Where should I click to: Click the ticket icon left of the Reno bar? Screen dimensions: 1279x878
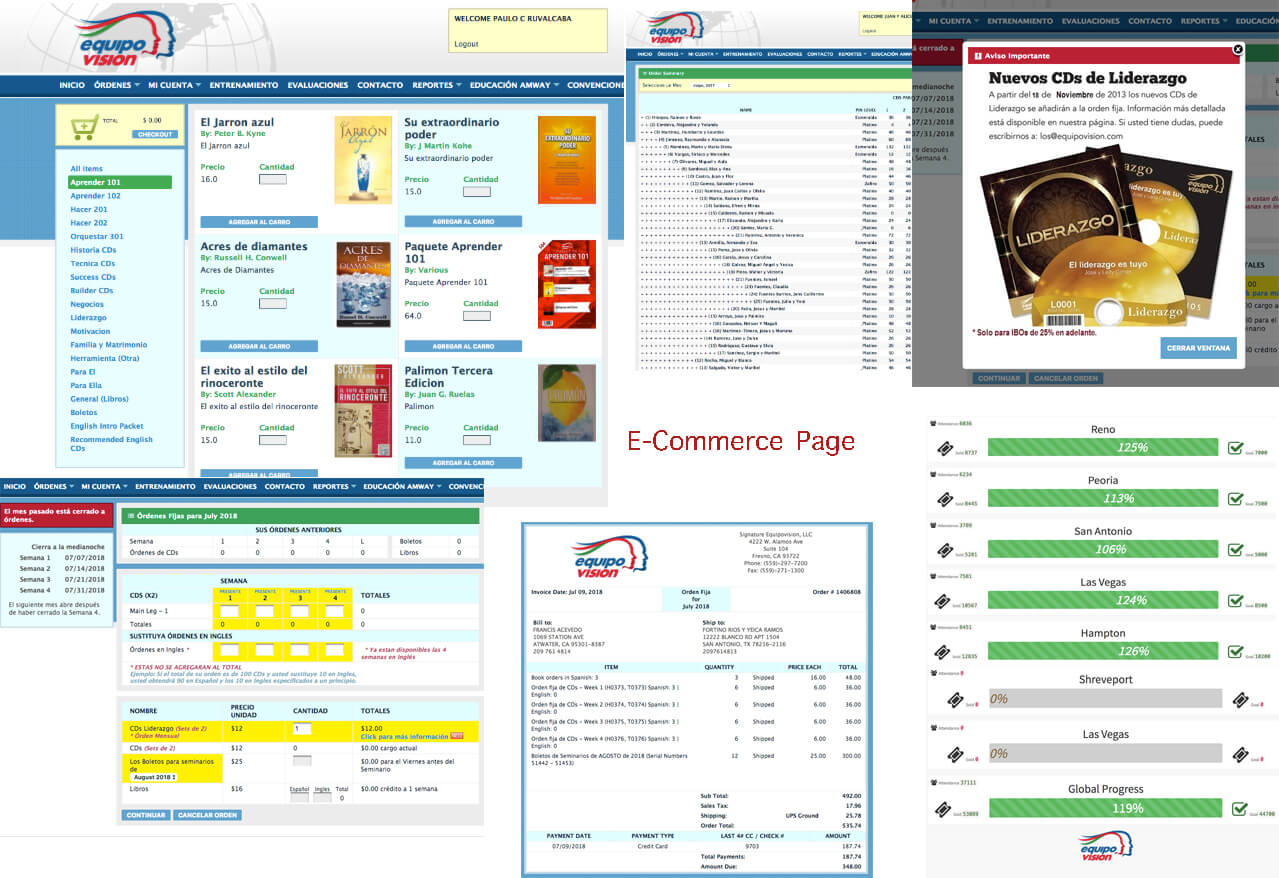pos(945,447)
